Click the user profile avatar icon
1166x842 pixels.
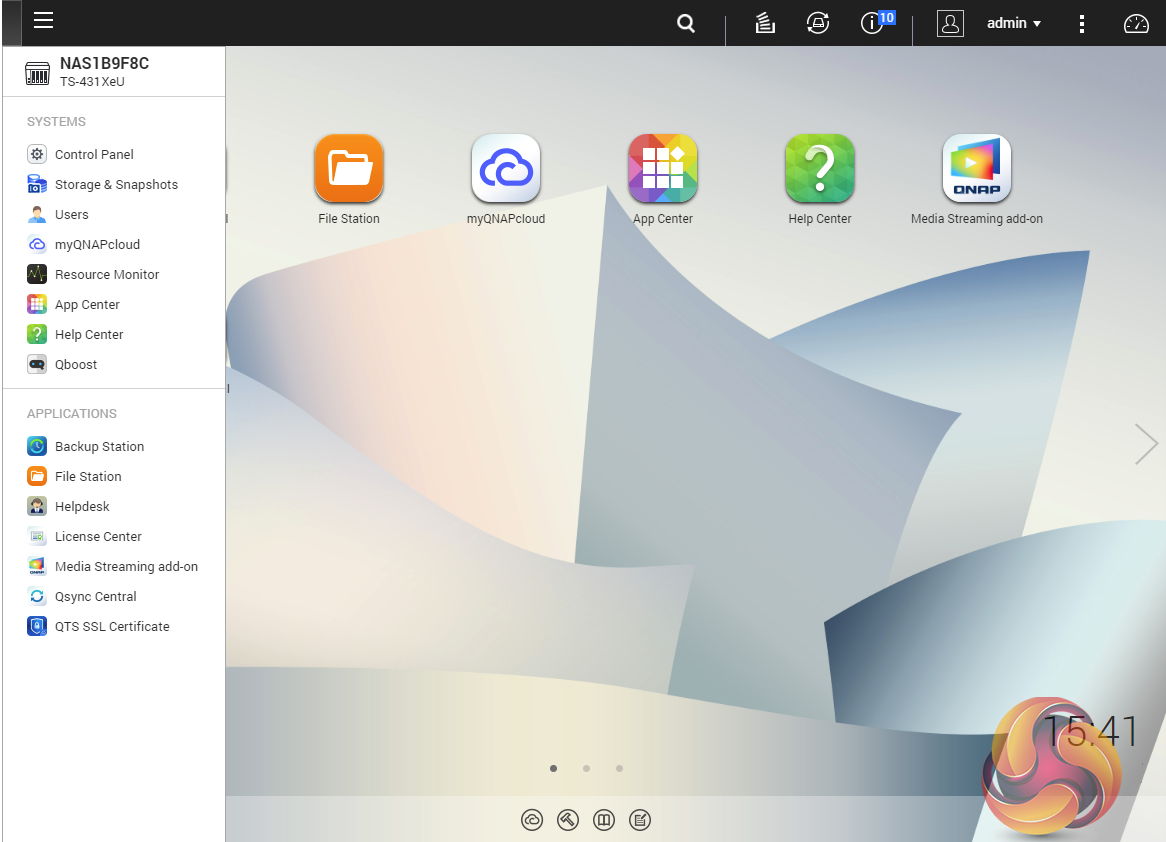(x=950, y=23)
